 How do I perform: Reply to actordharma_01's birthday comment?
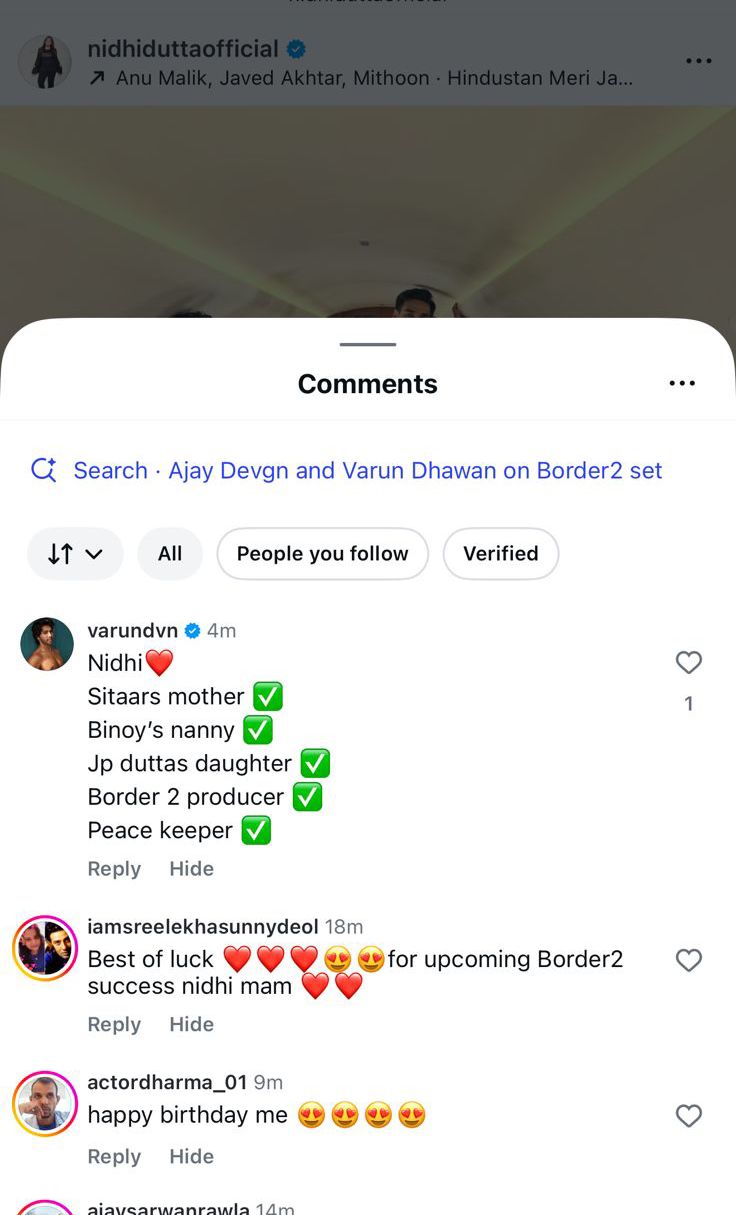(114, 1157)
